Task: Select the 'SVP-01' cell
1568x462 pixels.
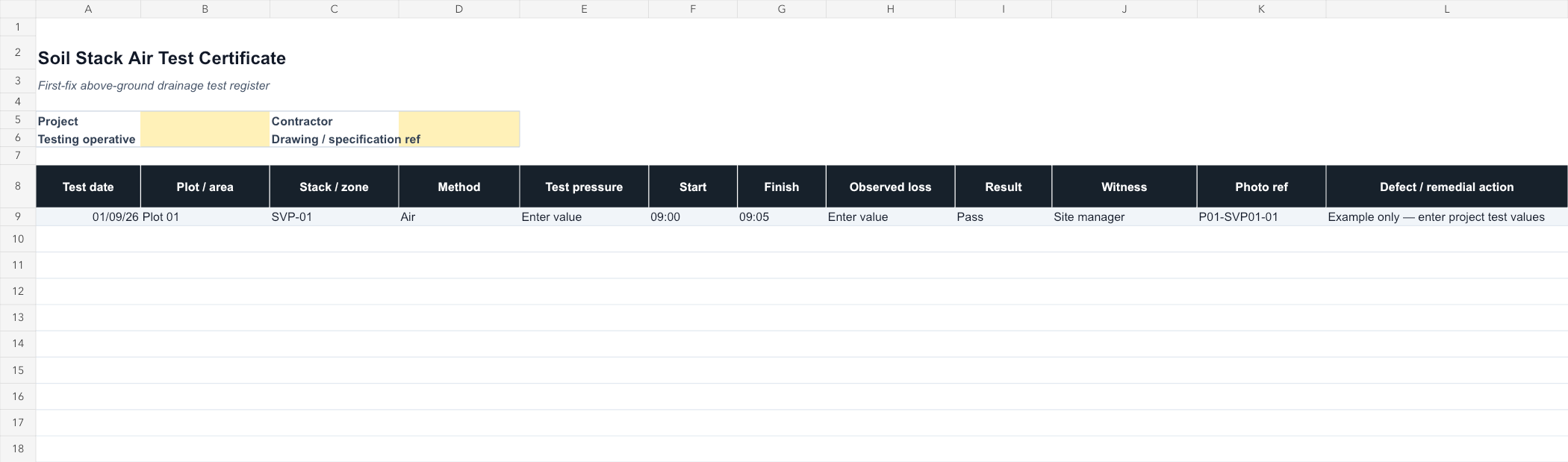Action: point(335,216)
